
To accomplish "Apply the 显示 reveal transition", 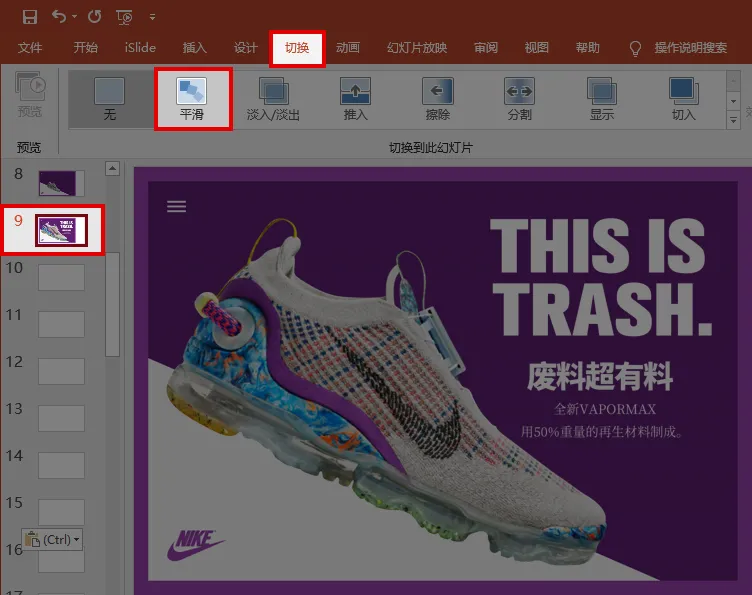I will point(601,99).
